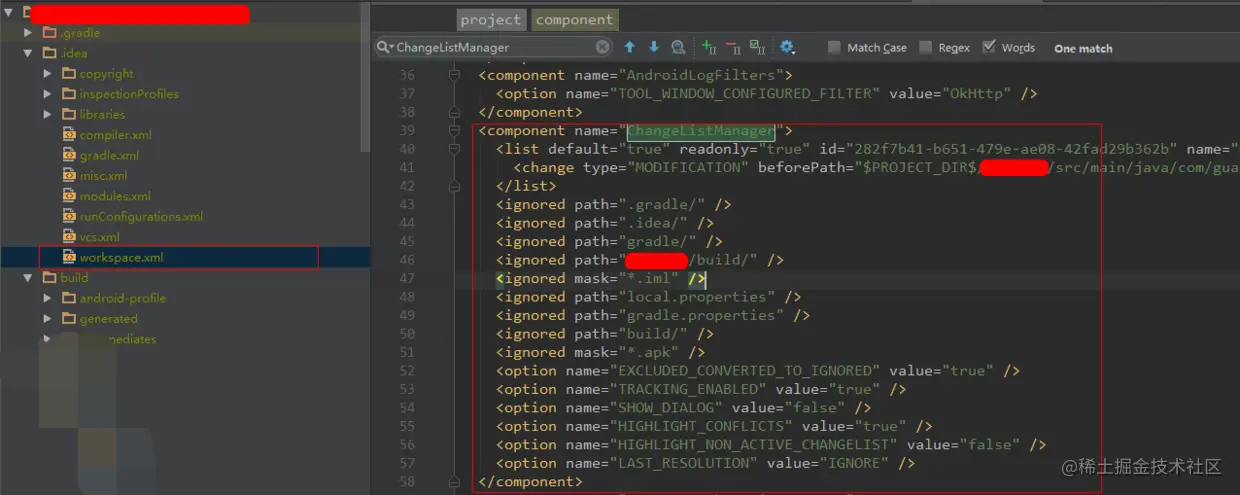Click the ignored path ".idea/" line
The height and width of the screenshot is (495, 1240).
605,223
